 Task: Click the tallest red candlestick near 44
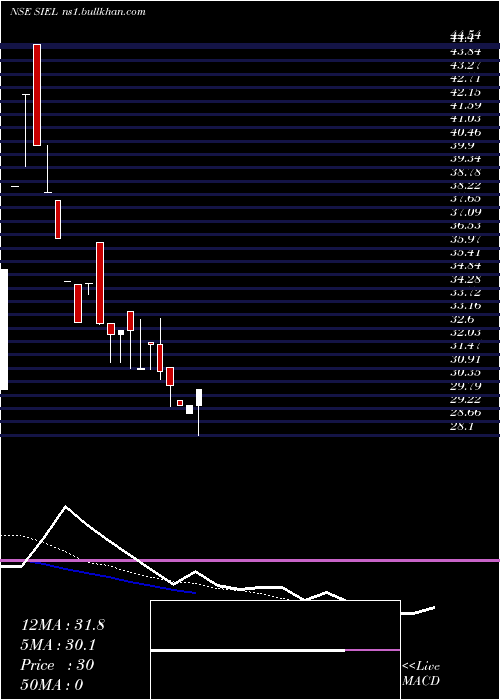(x=37, y=95)
